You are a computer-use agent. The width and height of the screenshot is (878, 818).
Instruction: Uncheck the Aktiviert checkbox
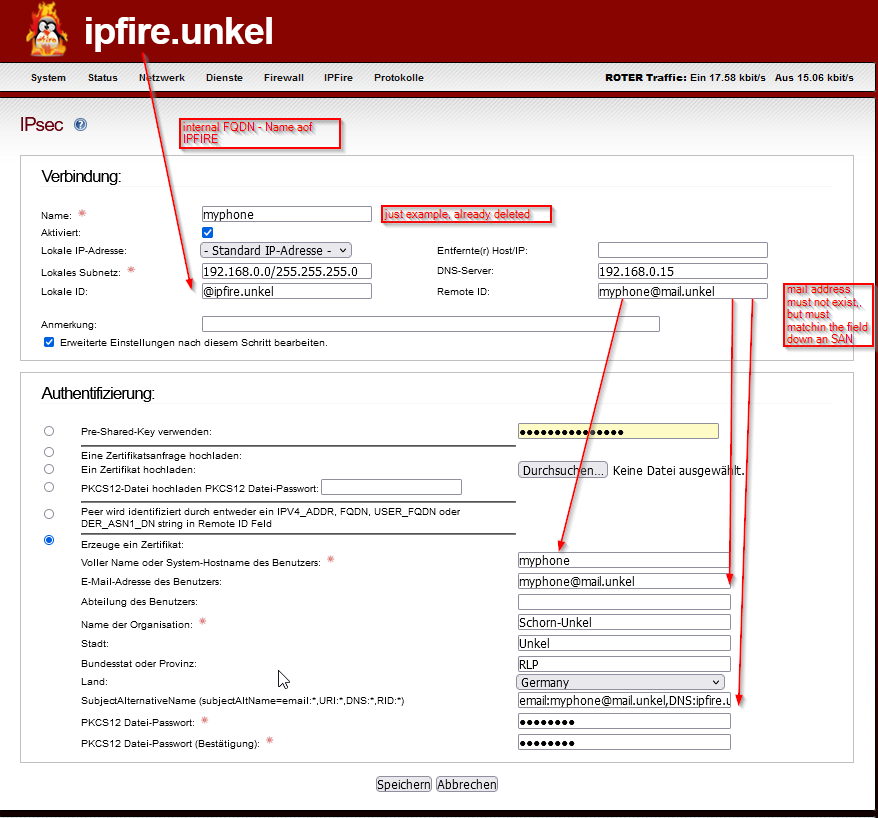208,232
